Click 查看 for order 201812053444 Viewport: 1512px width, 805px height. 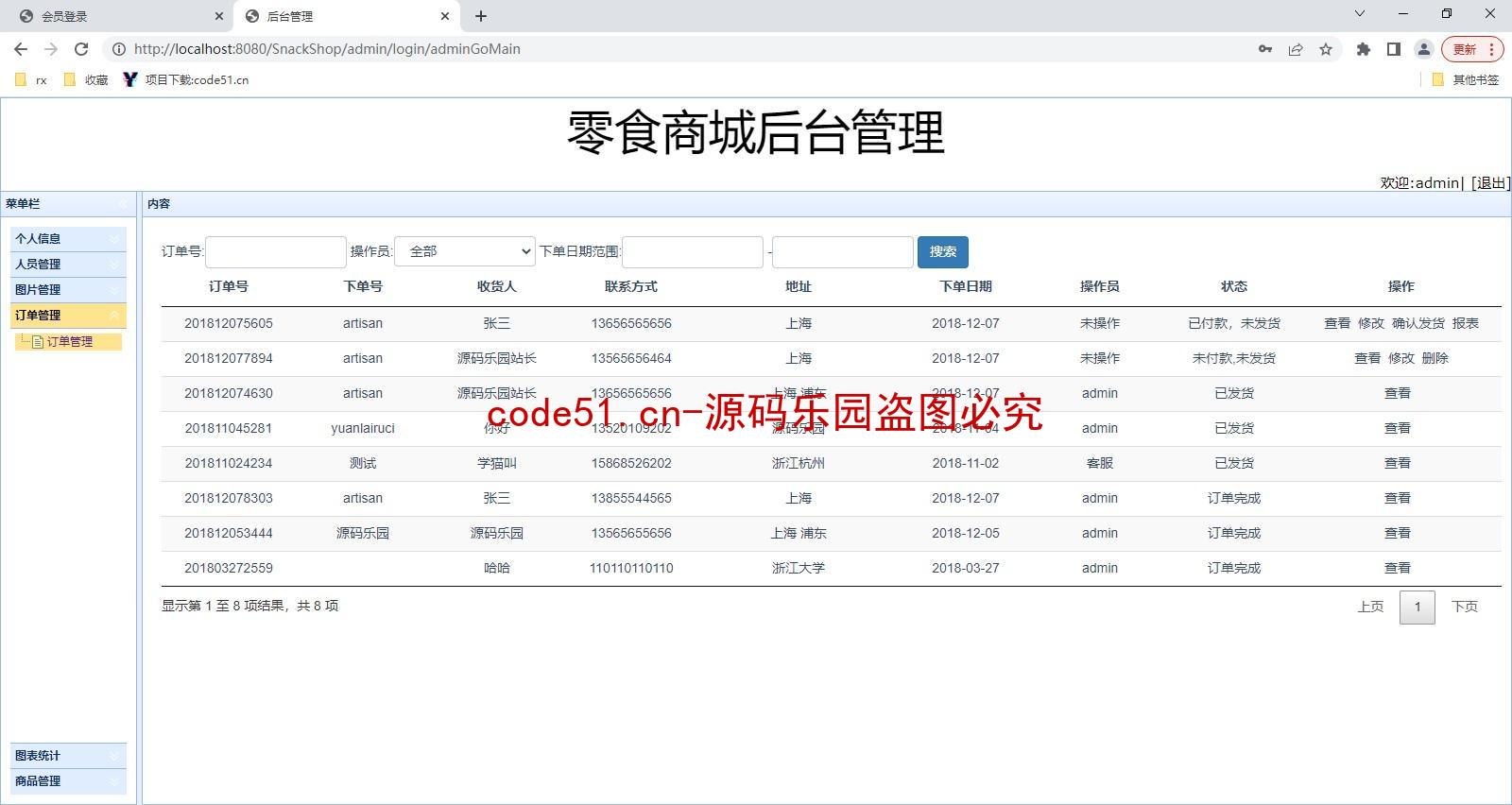pyautogui.click(x=1398, y=533)
